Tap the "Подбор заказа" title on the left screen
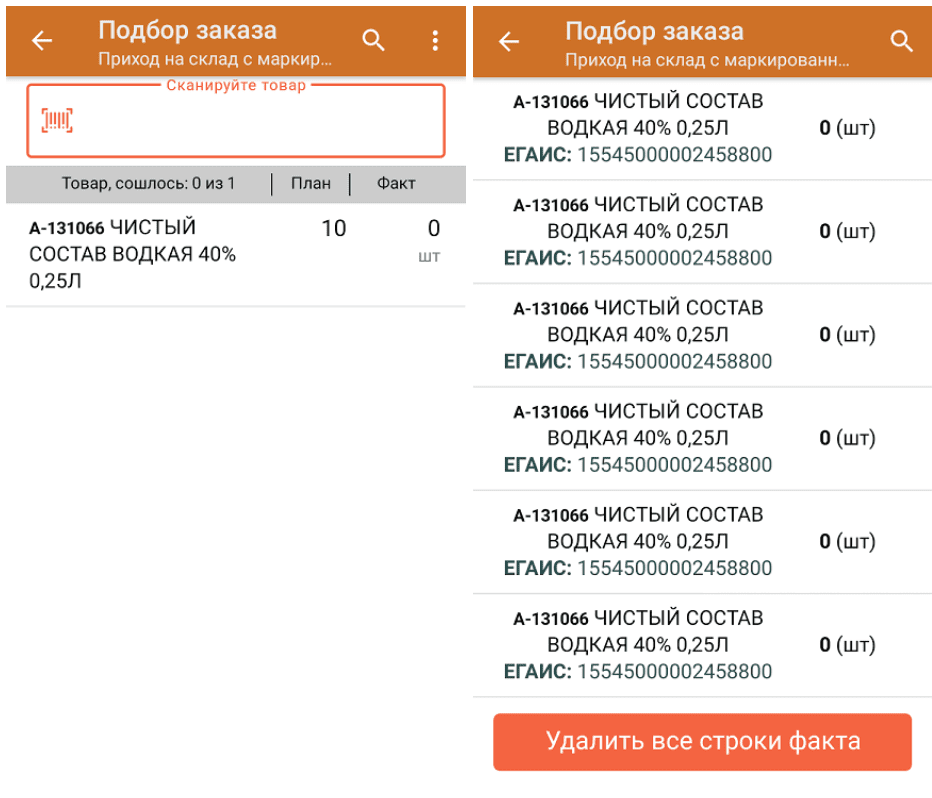Image resolution: width=932 pixels, height=798 pixels. click(x=188, y=30)
